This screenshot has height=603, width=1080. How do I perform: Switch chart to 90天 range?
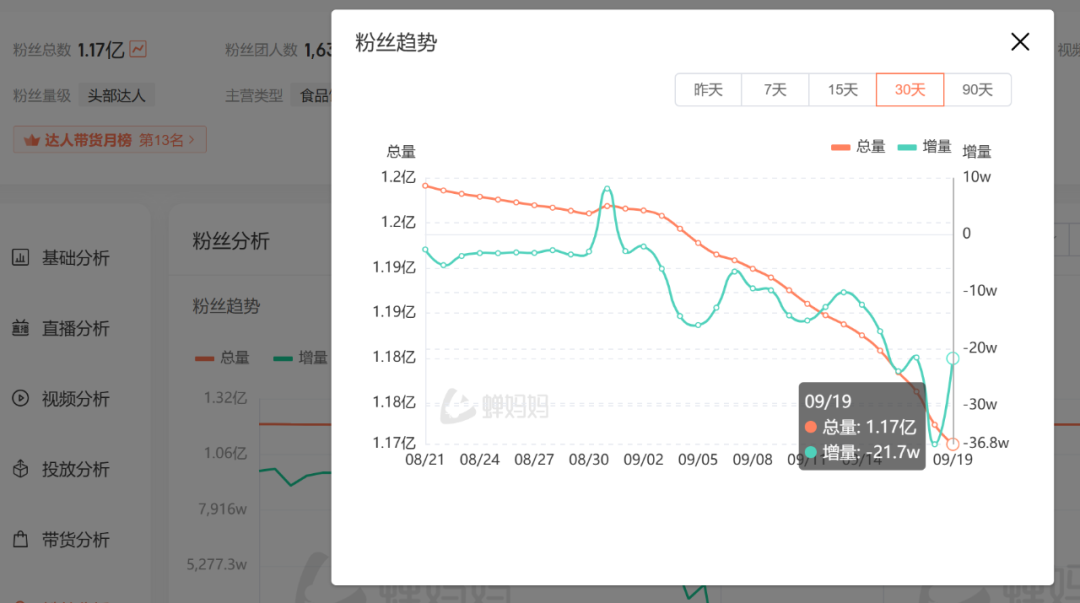977,90
